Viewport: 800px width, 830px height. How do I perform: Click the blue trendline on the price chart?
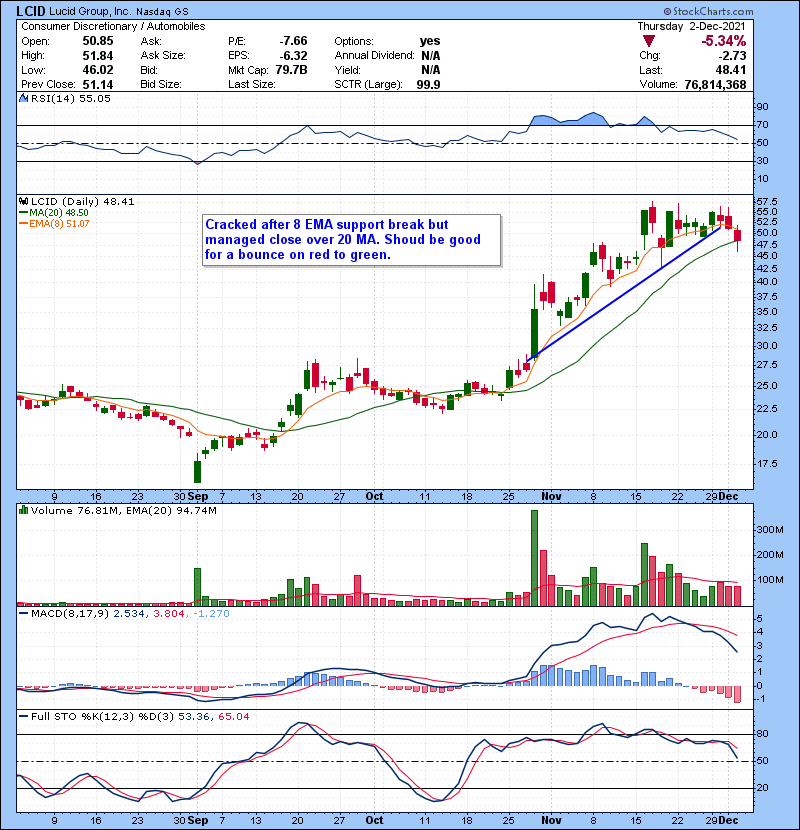point(623,294)
